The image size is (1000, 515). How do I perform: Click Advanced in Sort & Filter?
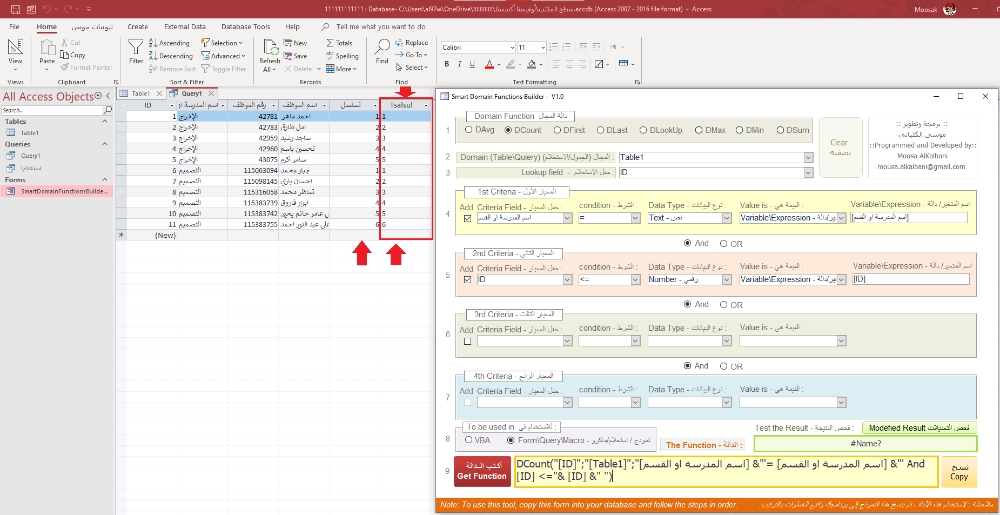[223, 55]
